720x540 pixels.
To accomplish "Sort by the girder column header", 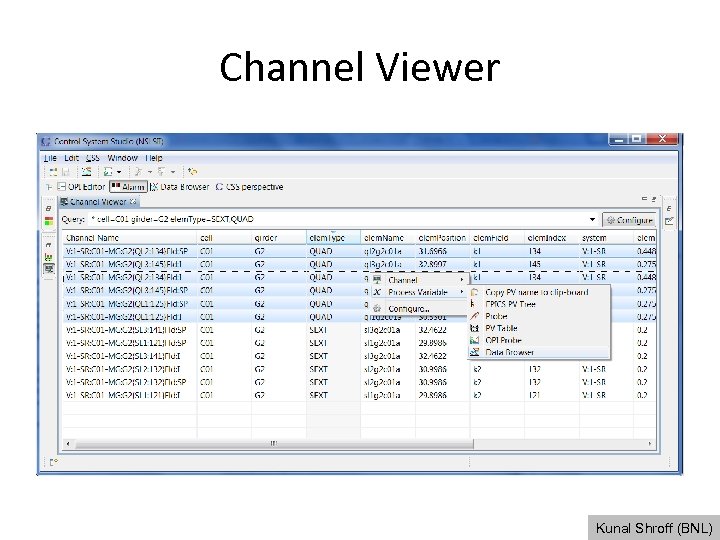I will pyautogui.click(x=279, y=238).
